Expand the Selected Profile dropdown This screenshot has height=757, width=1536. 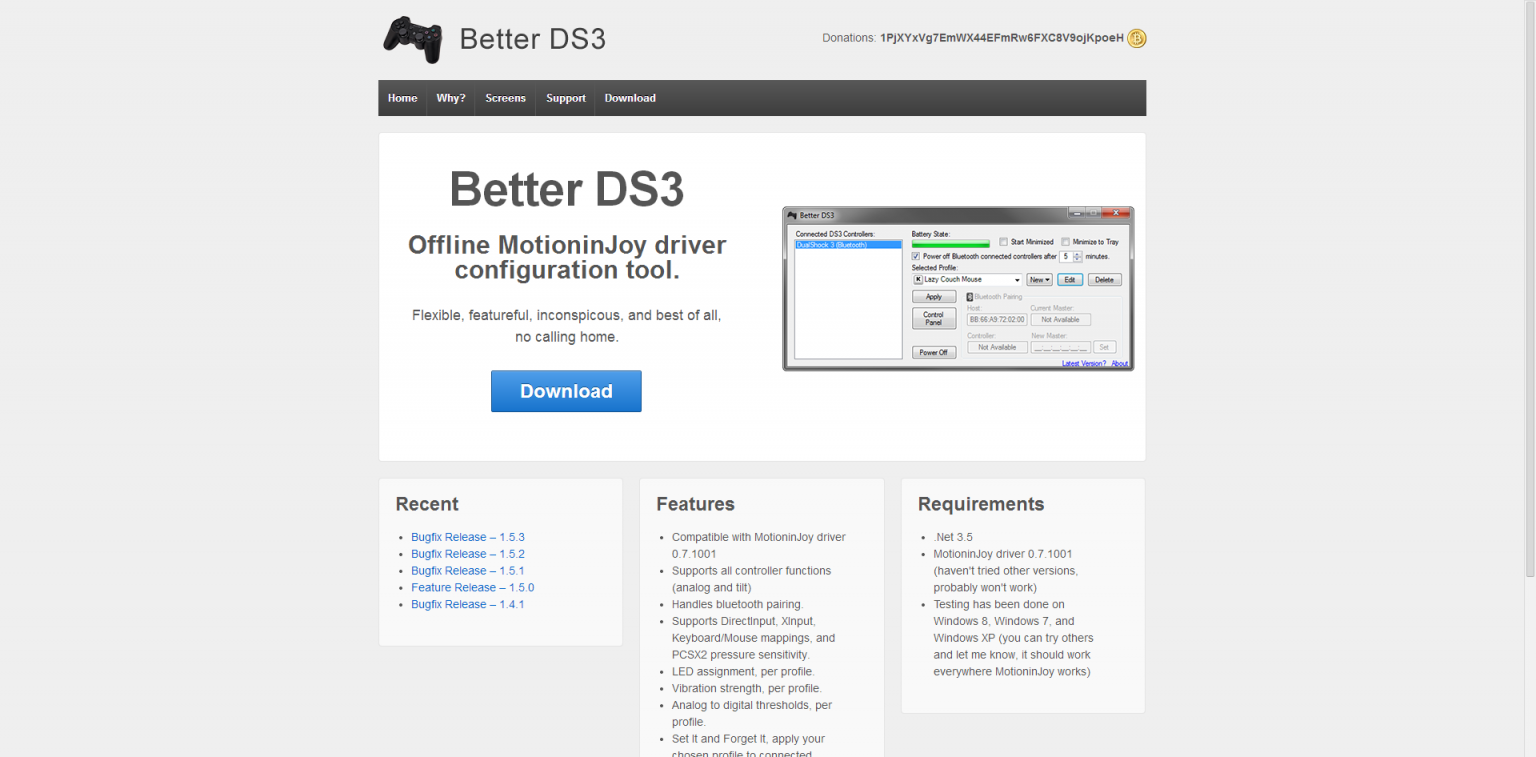click(x=1017, y=280)
